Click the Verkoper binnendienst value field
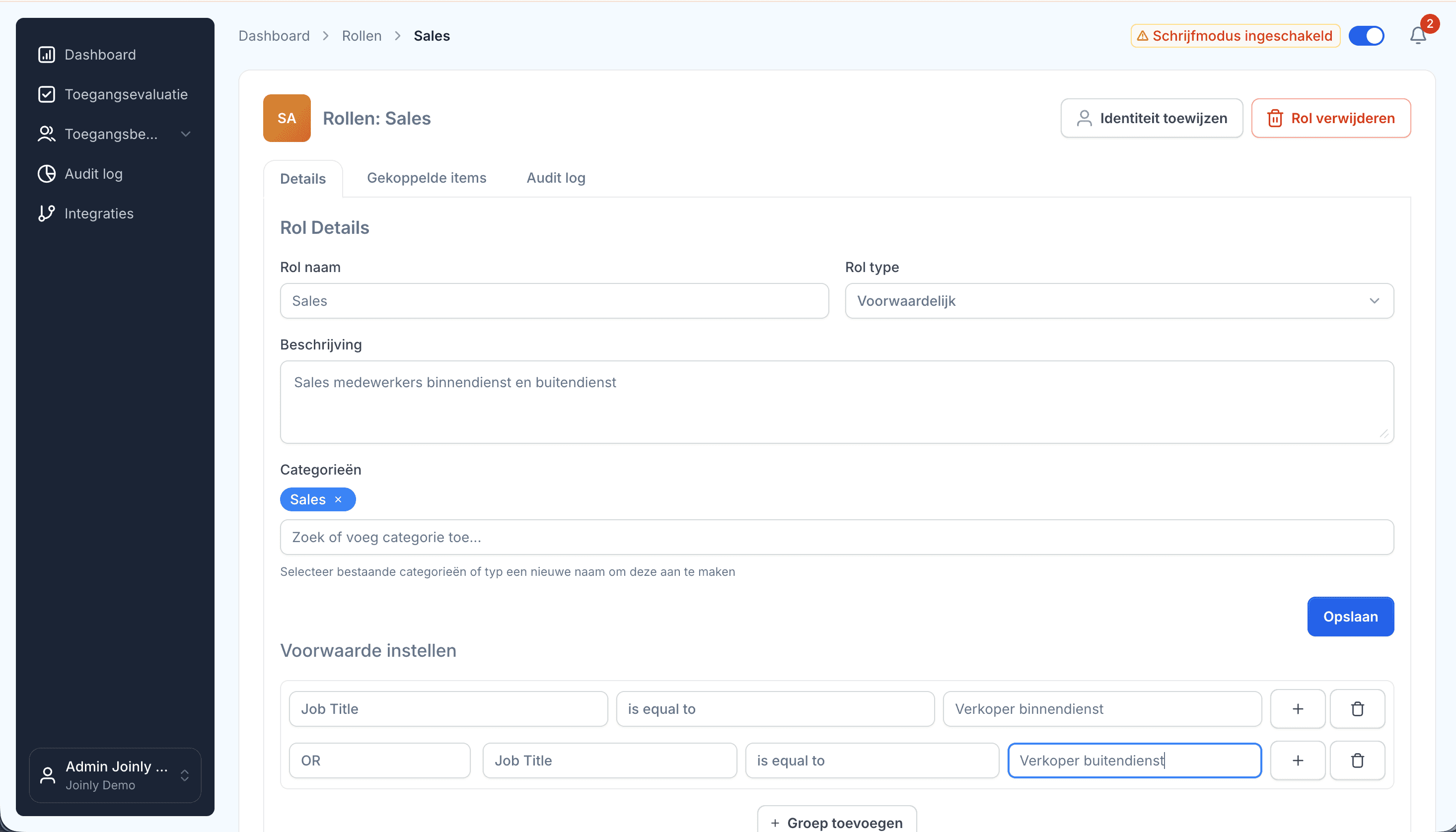This screenshot has width=1456, height=832. point(1102,709)
